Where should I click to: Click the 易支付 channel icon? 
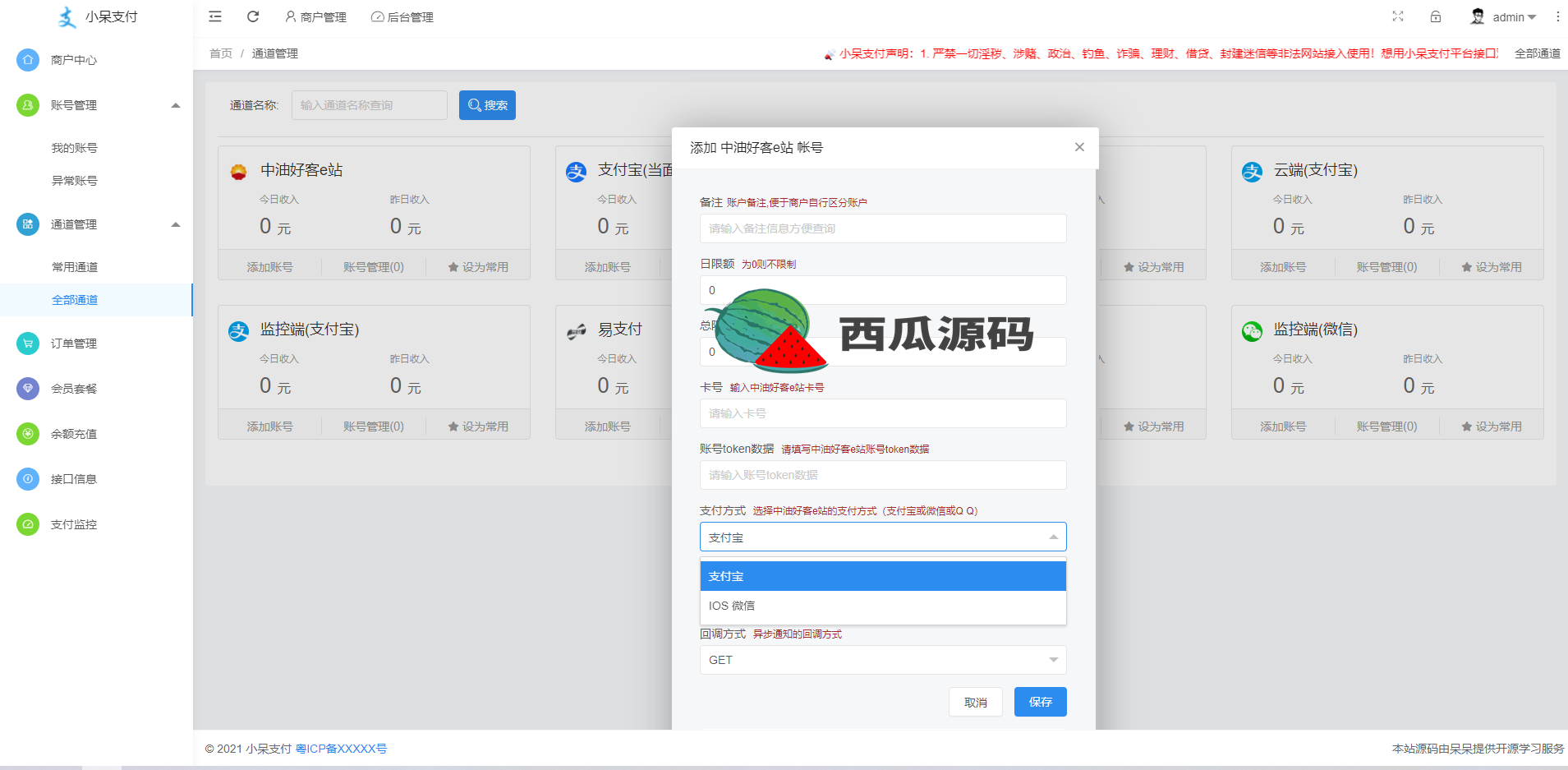(x=577, y=331)
